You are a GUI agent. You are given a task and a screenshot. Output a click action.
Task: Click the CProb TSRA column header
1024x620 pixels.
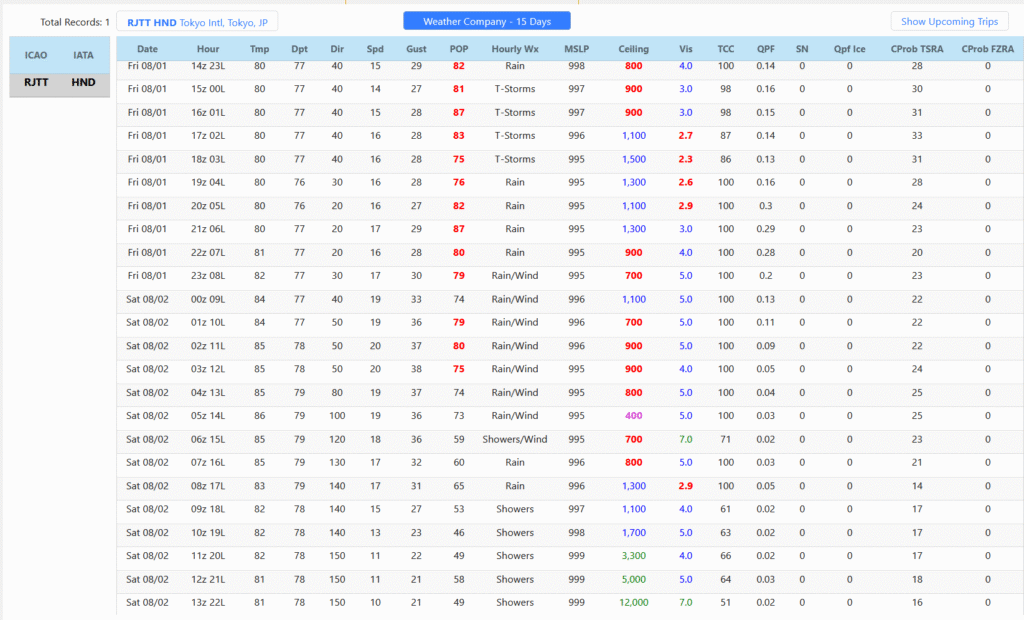coord(917,49)
